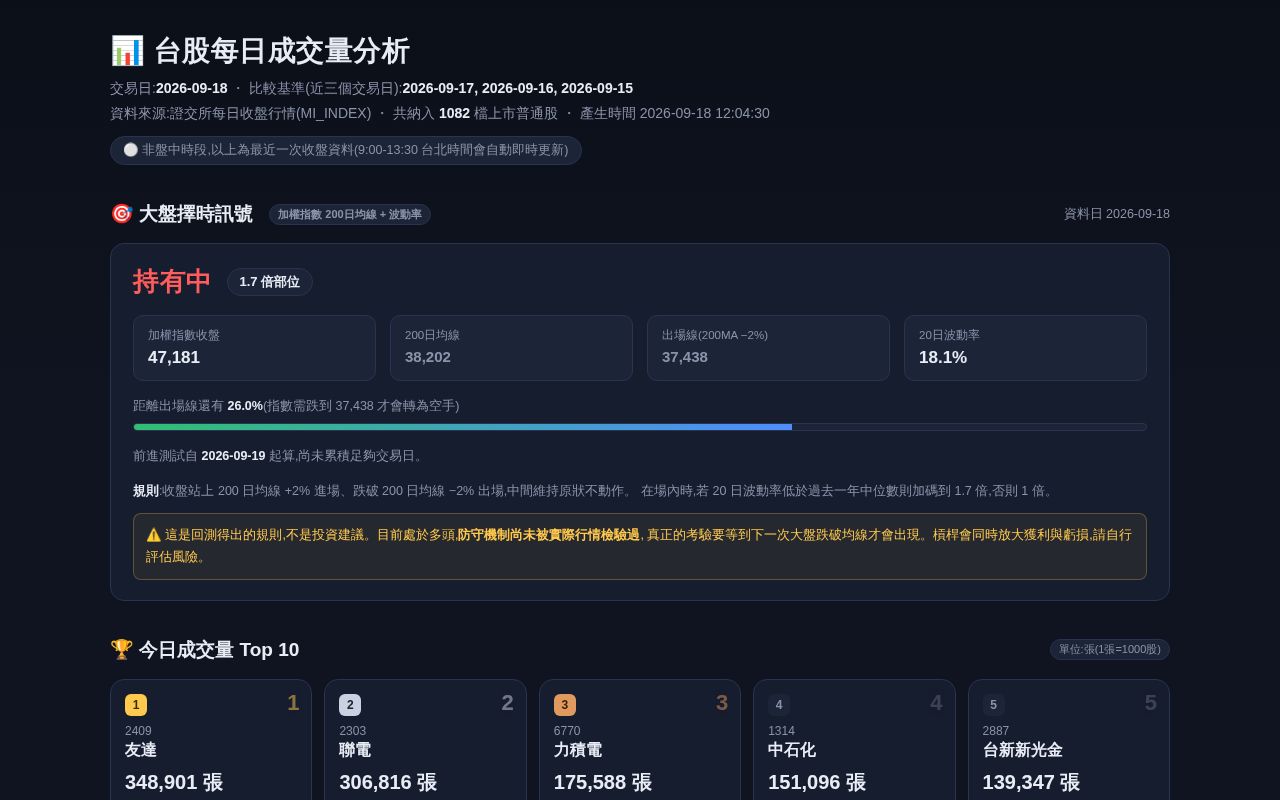Click the 加權指數 200日均線 + 波動率 tag

[x=350, y=214]
